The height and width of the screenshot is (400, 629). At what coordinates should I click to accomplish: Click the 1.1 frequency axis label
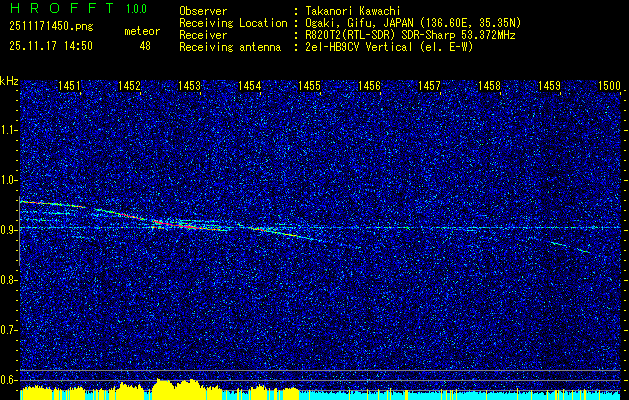pos(8,130)
